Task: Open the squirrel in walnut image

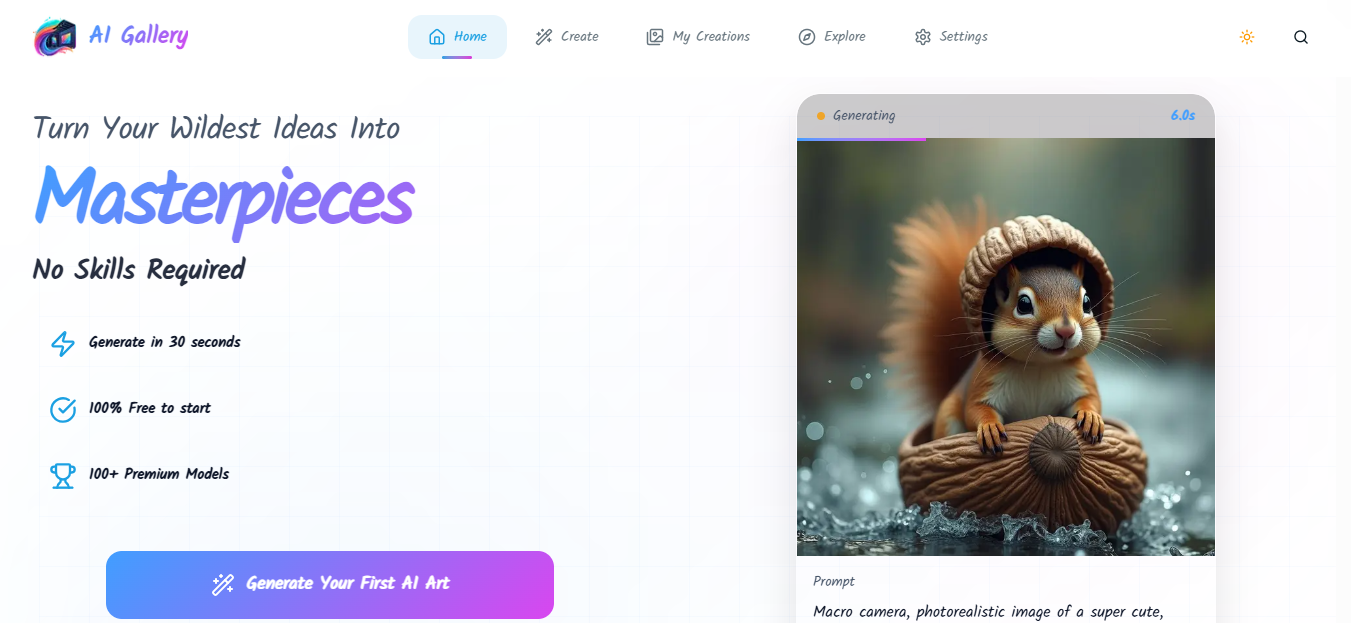Action: 1006,347
